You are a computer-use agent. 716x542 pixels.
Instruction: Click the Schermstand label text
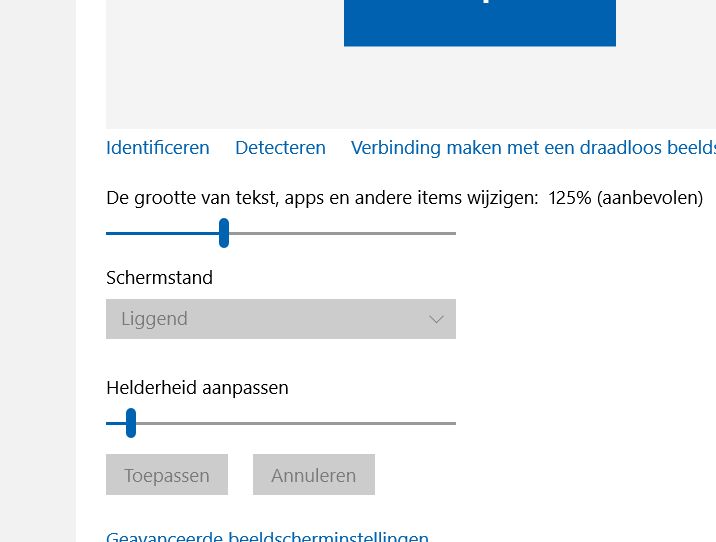click(x=159, y=278)
